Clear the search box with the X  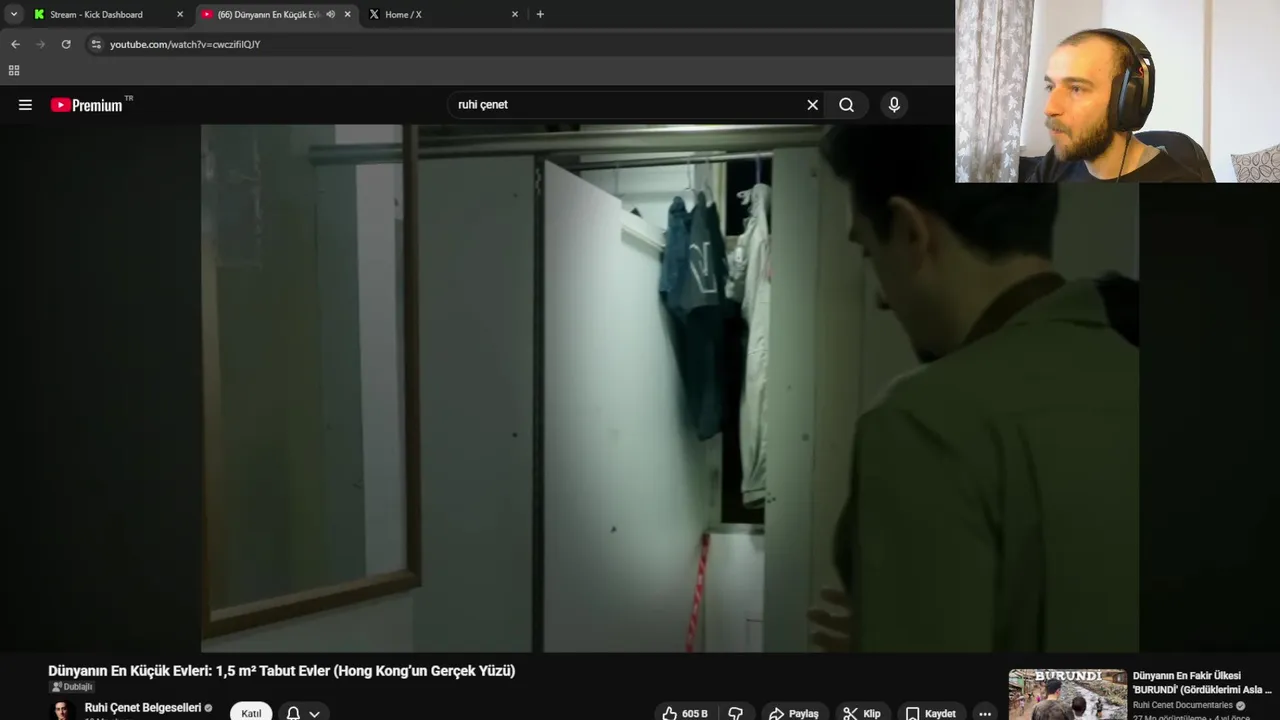tap(812, 105)
